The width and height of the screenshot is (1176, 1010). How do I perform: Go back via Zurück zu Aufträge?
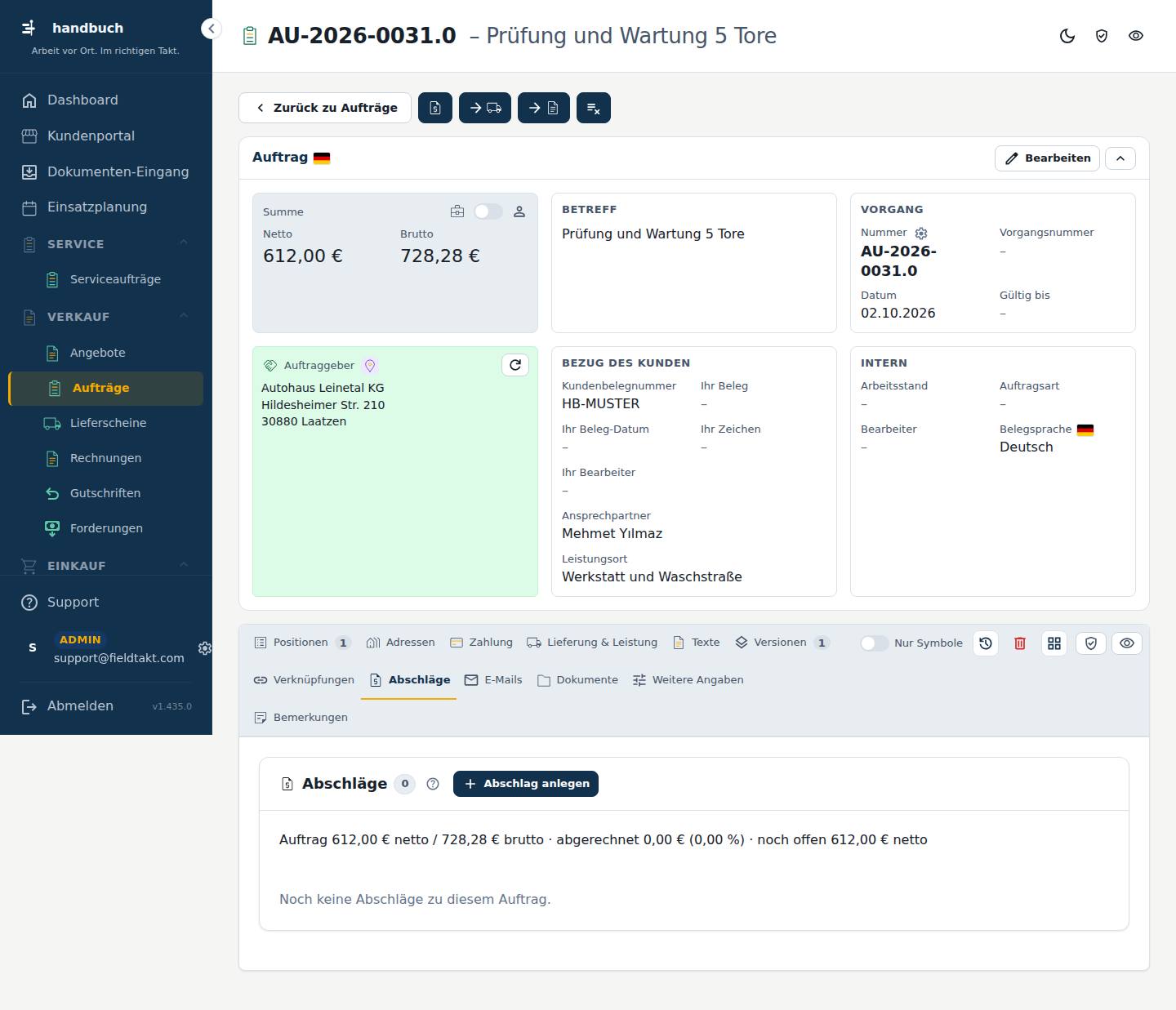pyautogui.click(x=325, y=108)
